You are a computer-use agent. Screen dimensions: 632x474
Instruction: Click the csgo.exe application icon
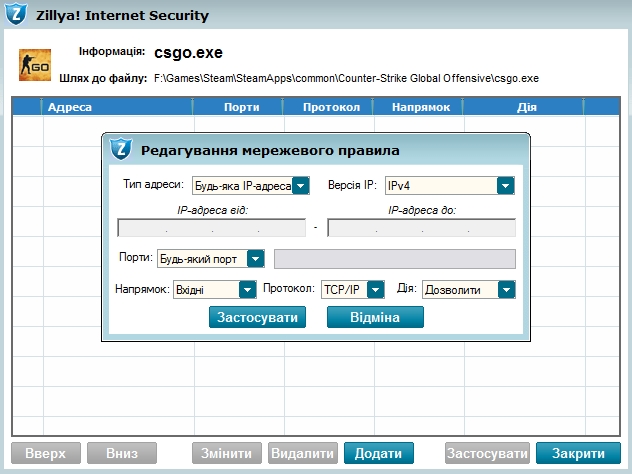tap(35, 64)
